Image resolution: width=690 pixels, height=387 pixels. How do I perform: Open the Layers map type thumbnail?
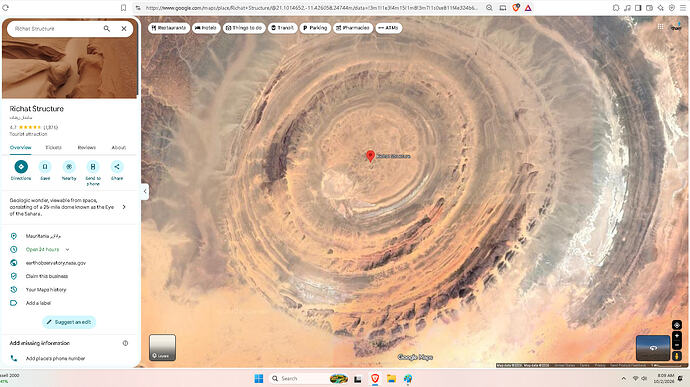click(x=162, y=347)
